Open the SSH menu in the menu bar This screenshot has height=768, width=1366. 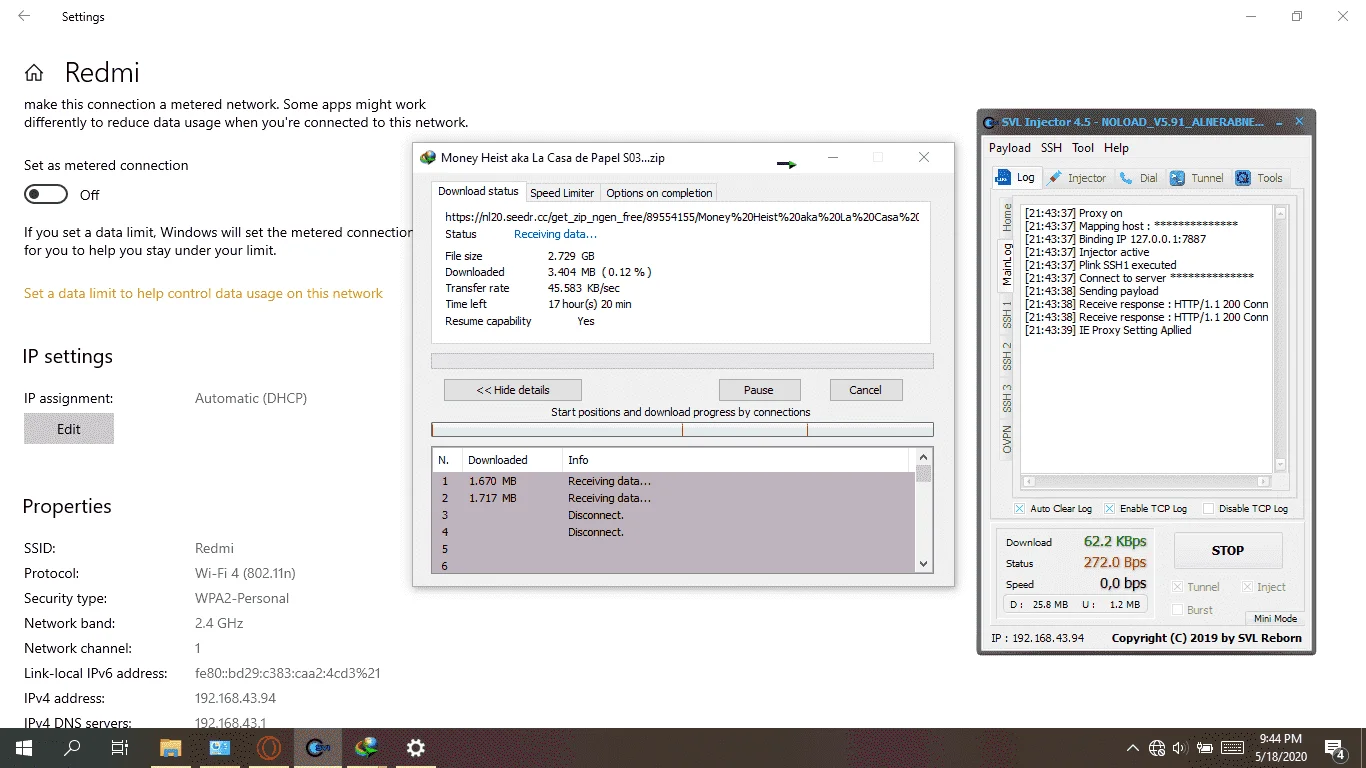1051,148
